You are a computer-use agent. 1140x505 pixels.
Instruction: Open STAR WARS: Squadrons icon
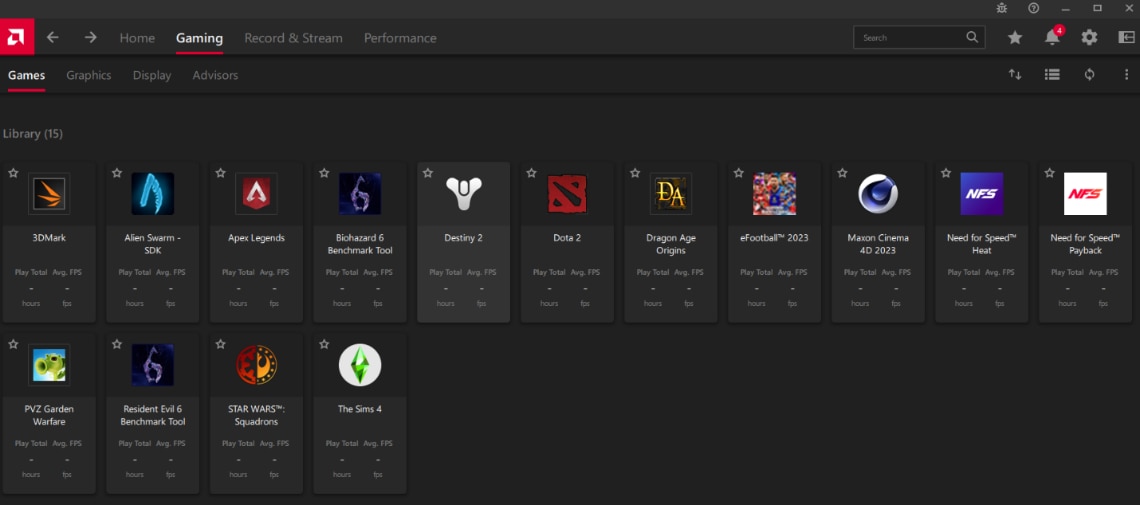pyautogui.click(x=256, y=365)
